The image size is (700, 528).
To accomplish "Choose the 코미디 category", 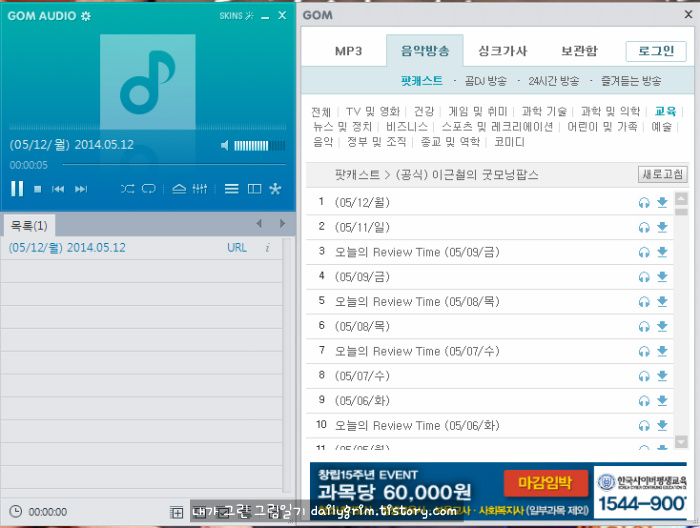I will click(509, 142).
